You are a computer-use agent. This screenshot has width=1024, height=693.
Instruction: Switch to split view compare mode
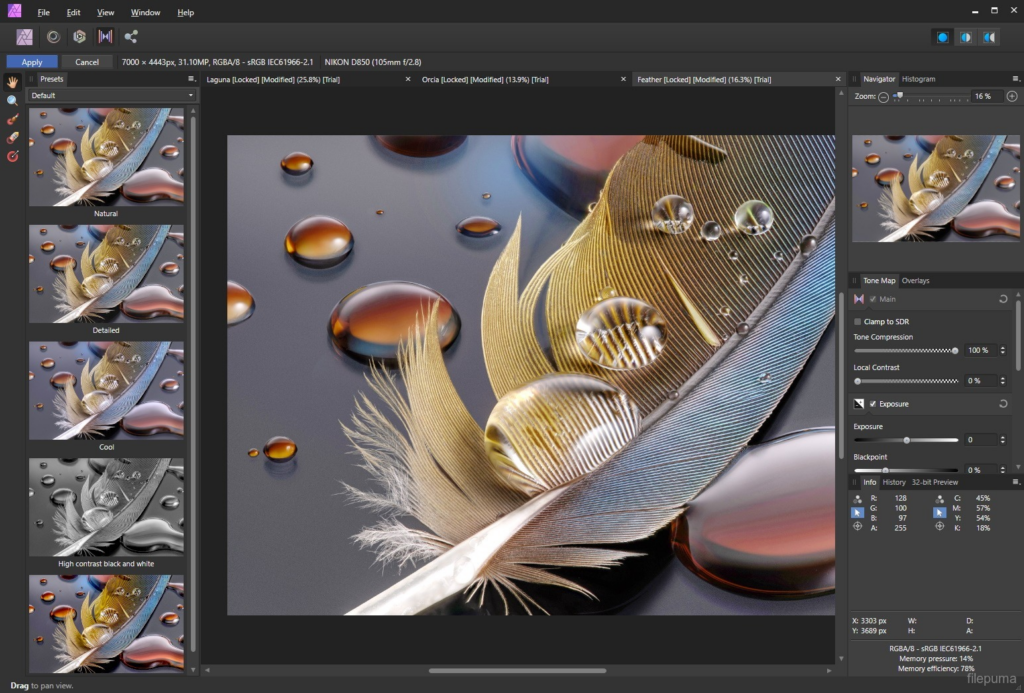click(x=966, y=37)
